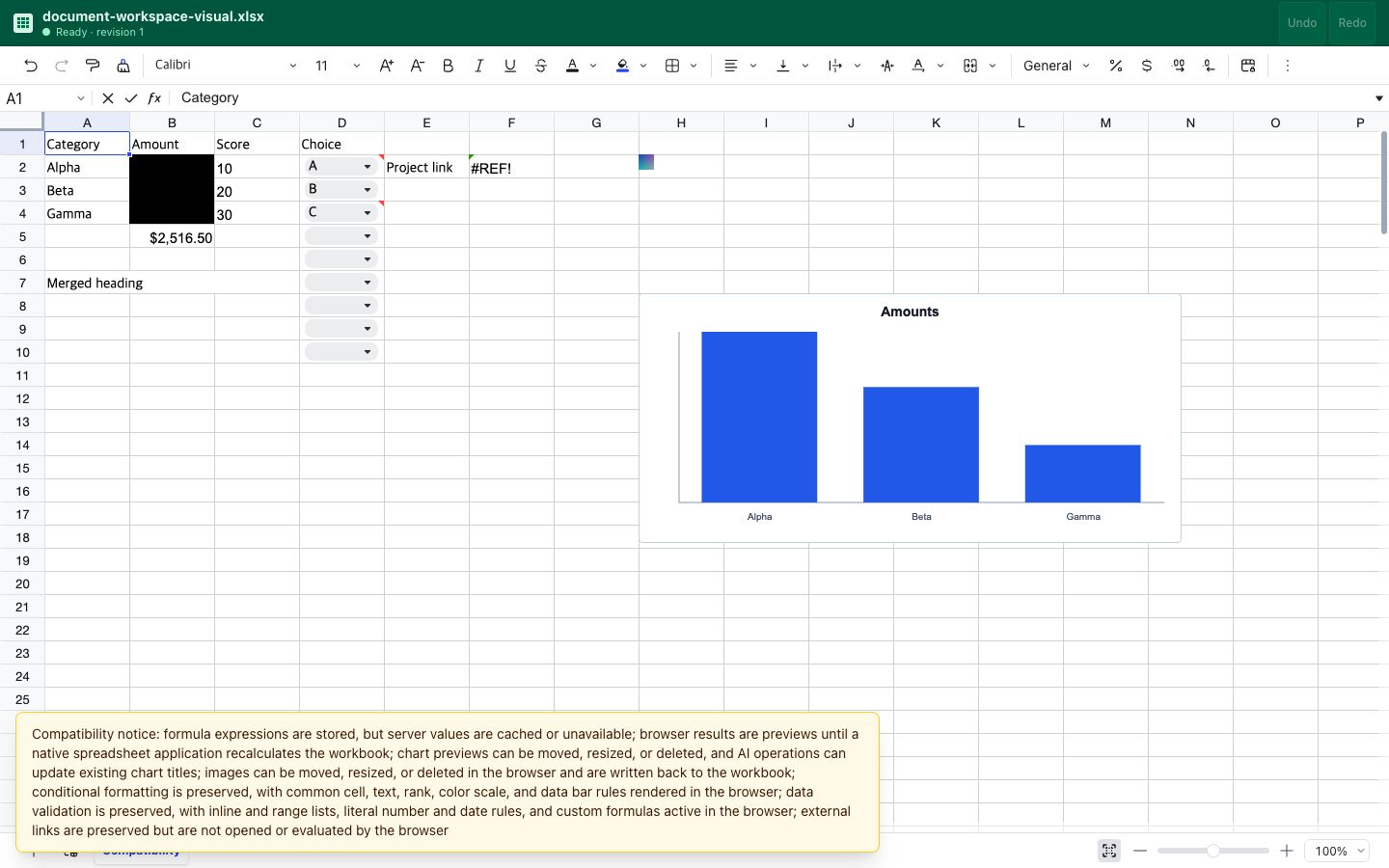Click the zoom slider handle
1389x868 pixels.
pyautogui.click(x=1212, y=851)
